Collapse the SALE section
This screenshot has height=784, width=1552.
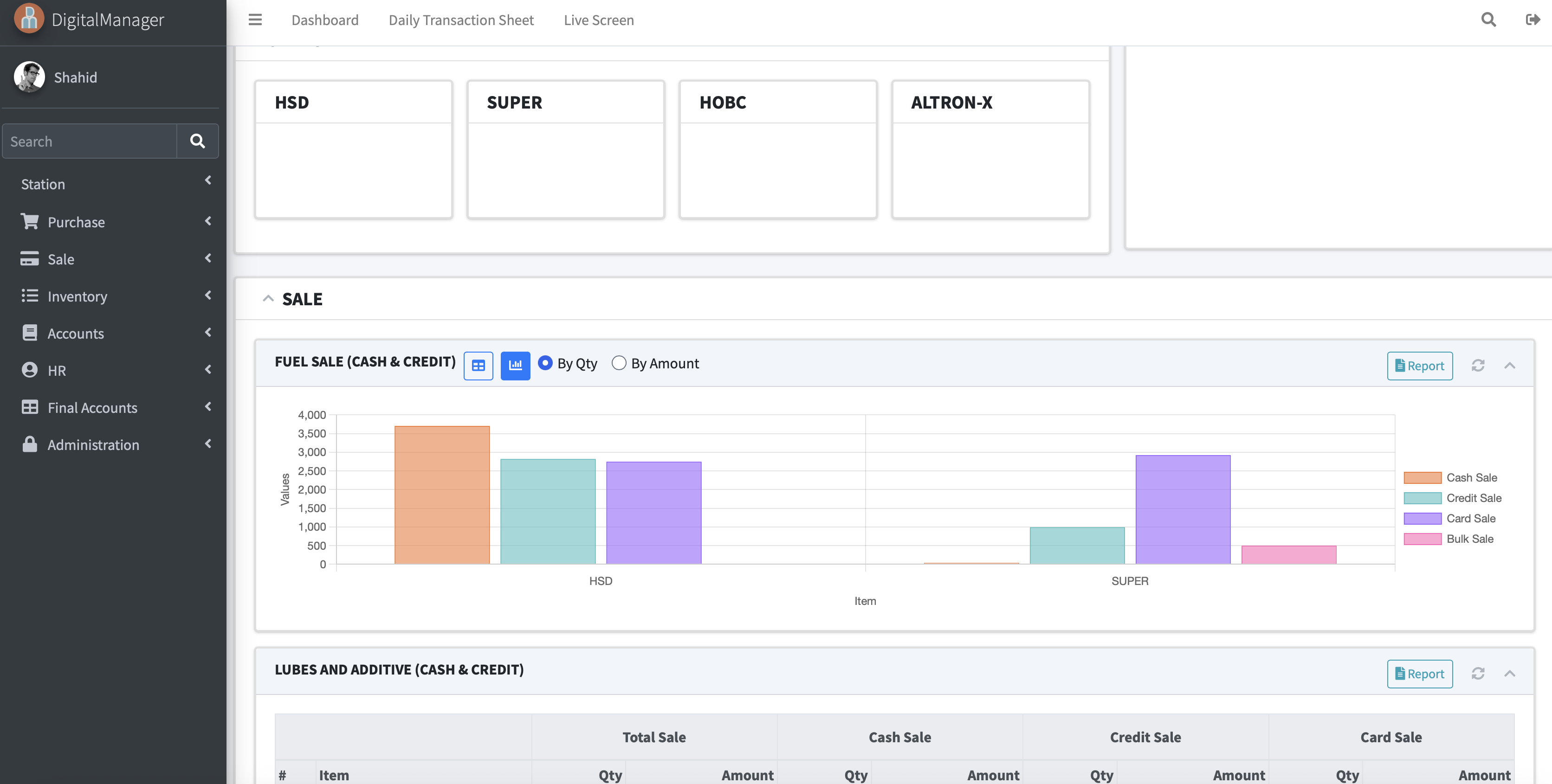[268, 298]
